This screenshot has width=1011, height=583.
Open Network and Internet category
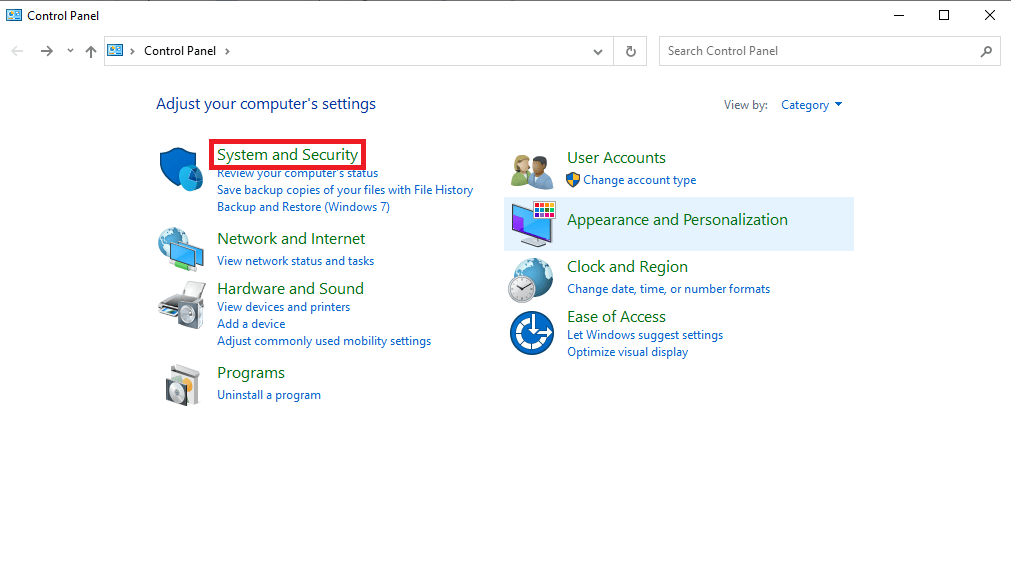click(291, 239)
